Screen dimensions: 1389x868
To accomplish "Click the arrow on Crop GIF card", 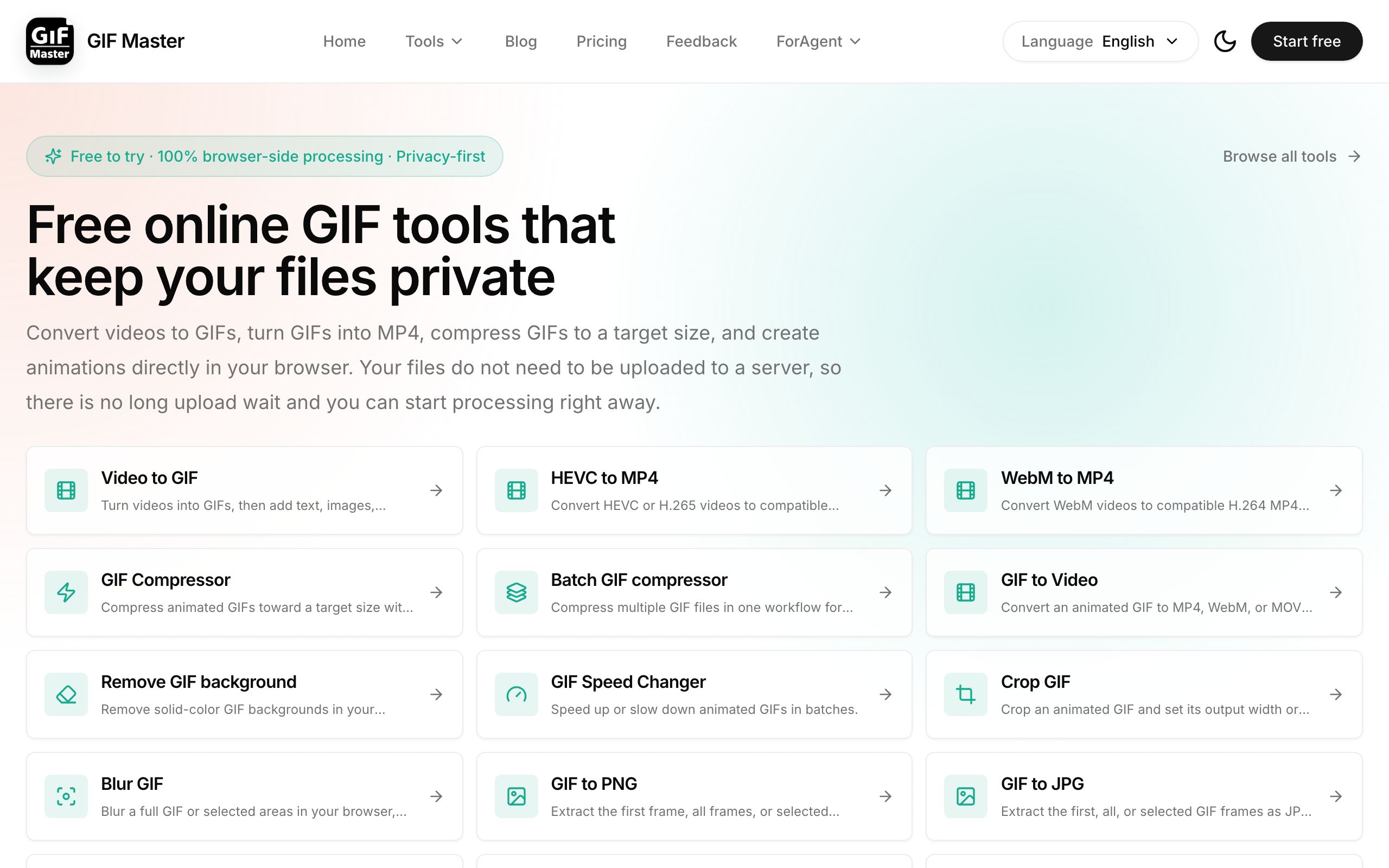I will coord(1336,694).
